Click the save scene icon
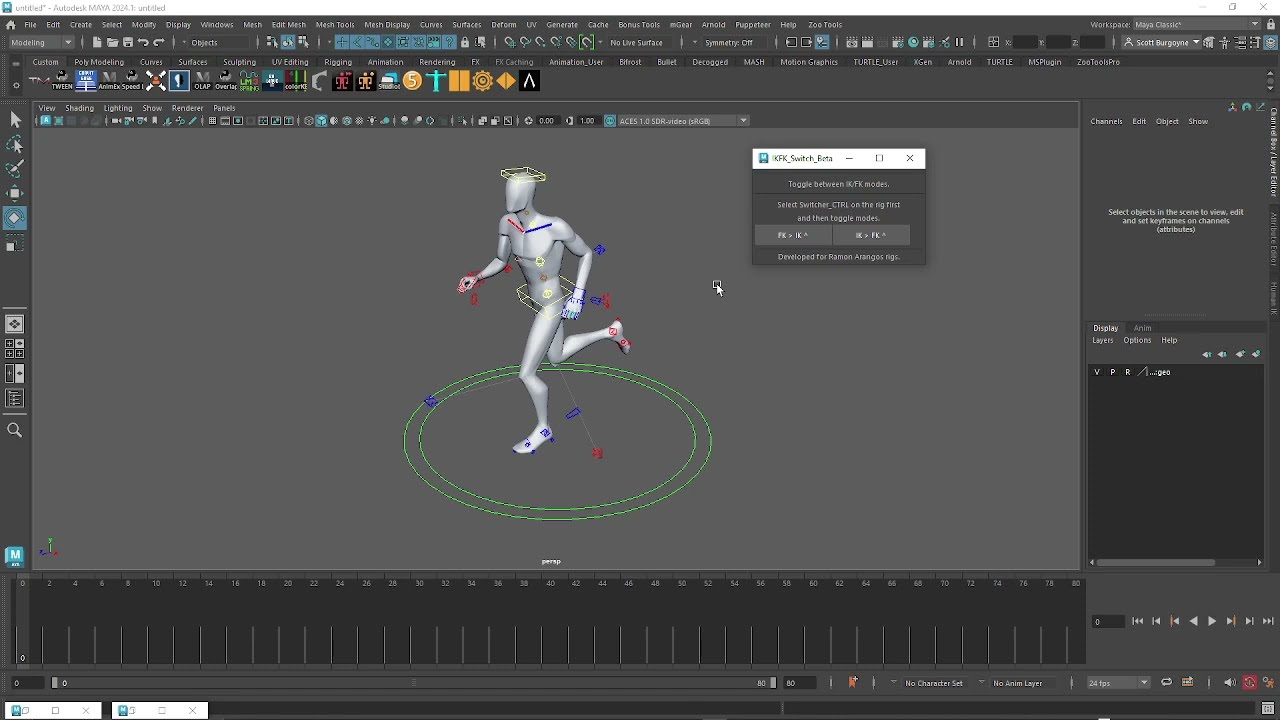1280x720 pixels. tap(127, 43)
